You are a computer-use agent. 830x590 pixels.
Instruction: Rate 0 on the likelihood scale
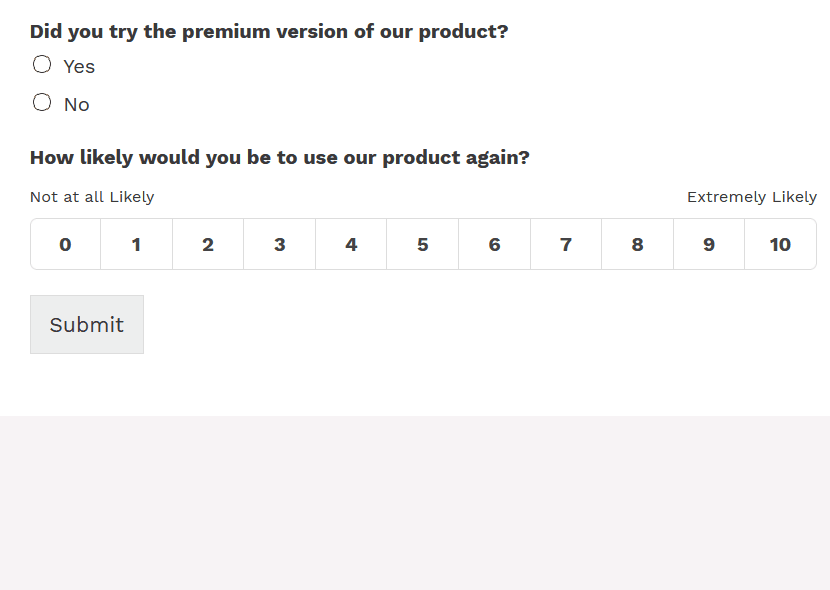pos(64,243)
